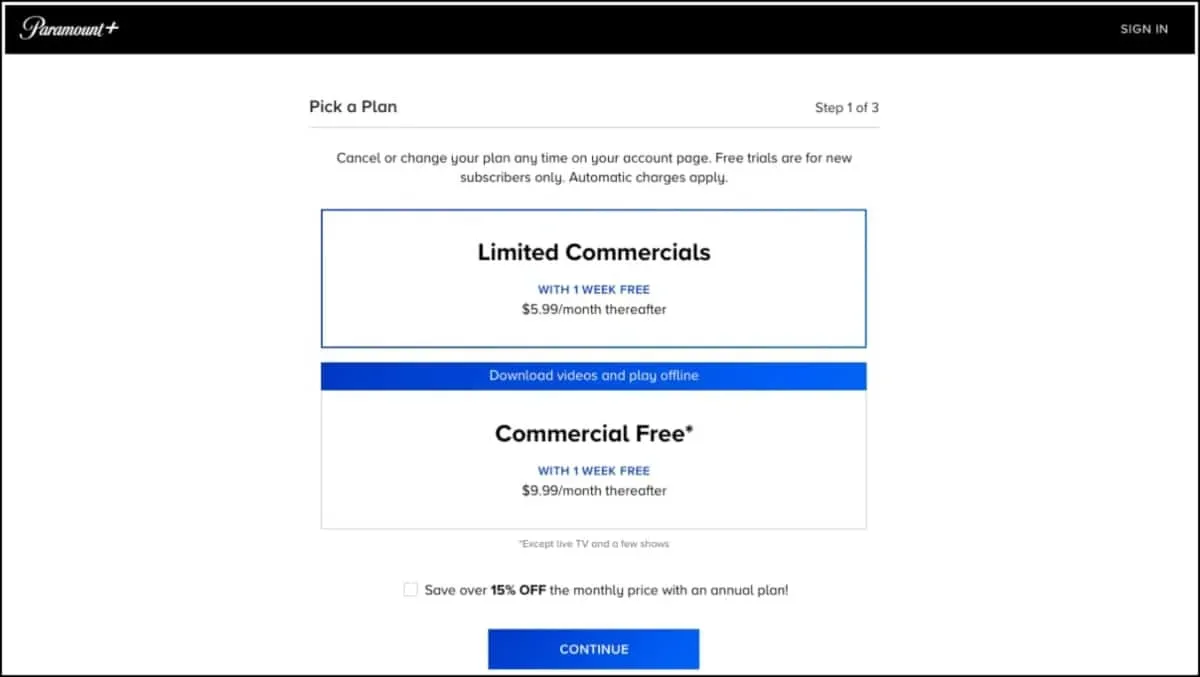The width and height of the screenshot is (1200, 677).
Task: Click the Download videos and play offline banner
Action: tap(593, 376)
